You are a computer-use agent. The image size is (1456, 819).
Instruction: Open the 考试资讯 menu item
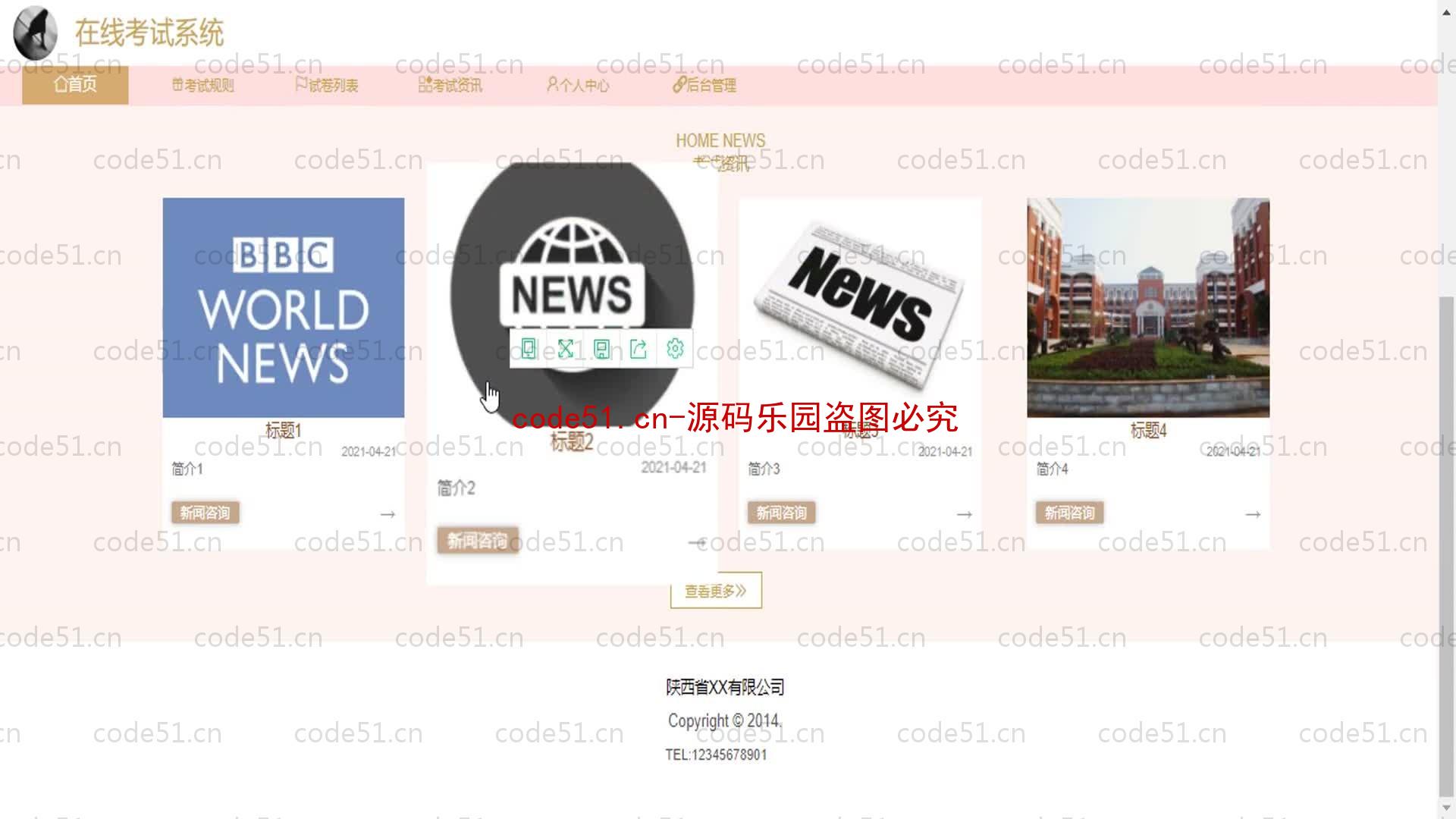pos(450,85)
